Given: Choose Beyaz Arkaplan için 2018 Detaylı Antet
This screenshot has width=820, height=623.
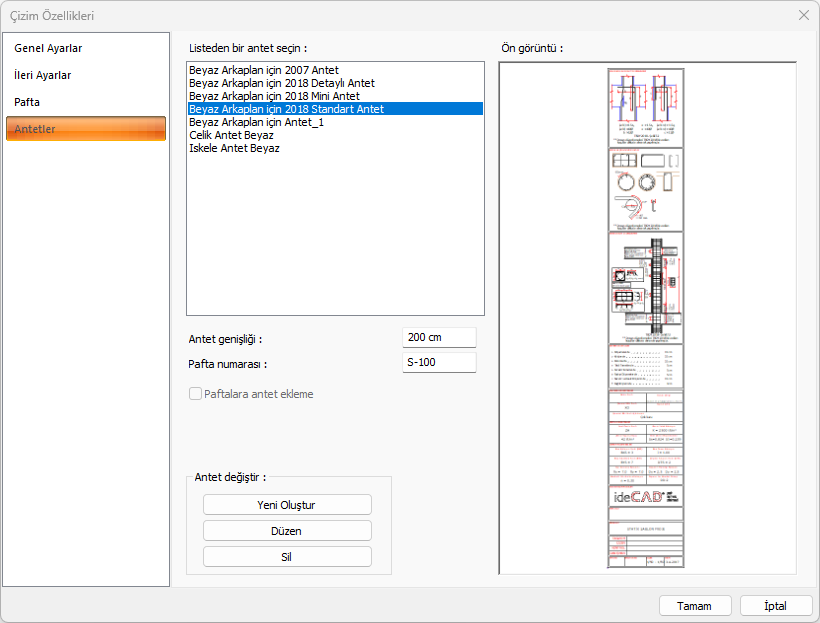Looking at the screenshot, I should pos(281,83).
